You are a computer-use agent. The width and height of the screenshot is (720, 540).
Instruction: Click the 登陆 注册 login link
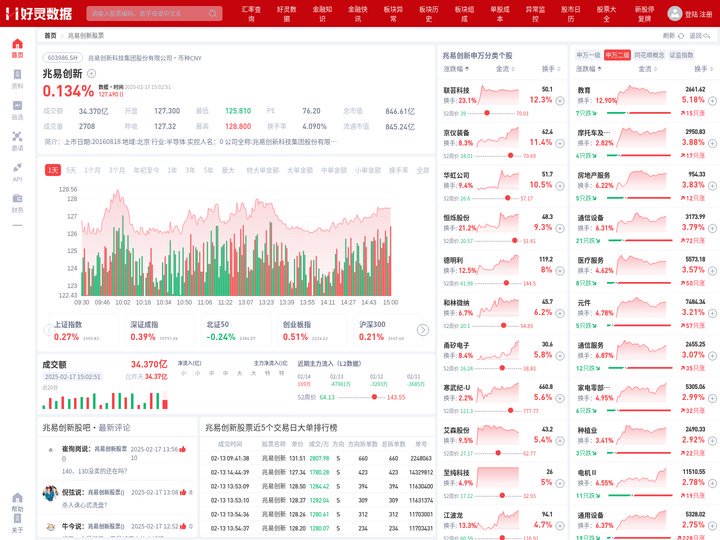click(x=698, y=14)
